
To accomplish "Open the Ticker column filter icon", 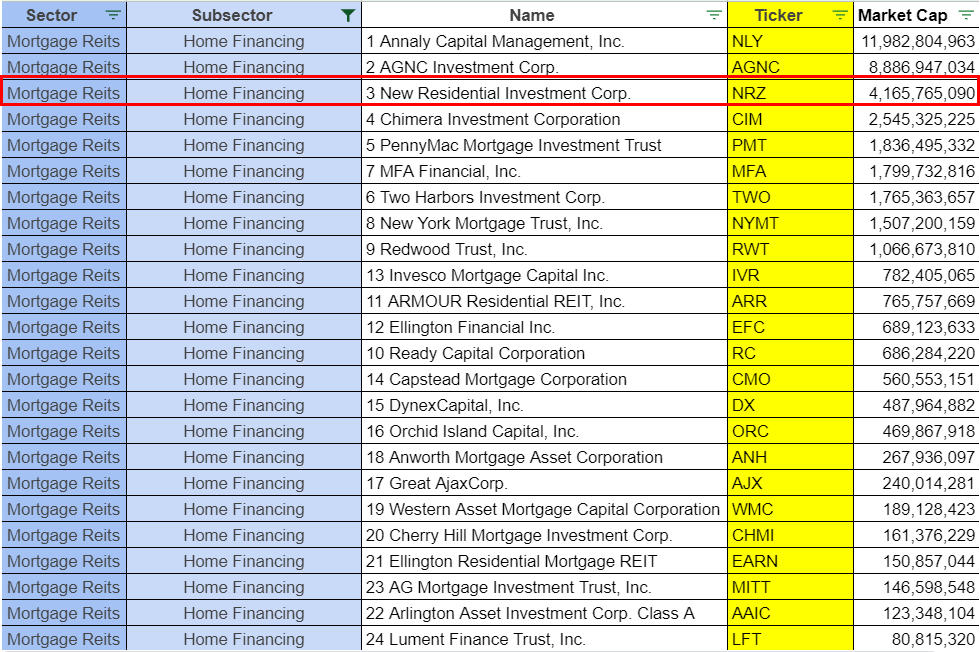I will pyautogui.click(x=841, y=15).
